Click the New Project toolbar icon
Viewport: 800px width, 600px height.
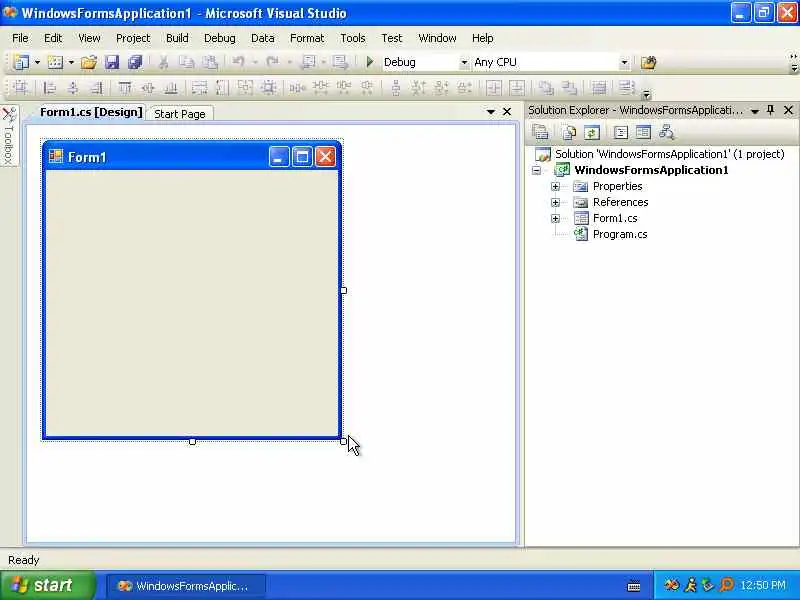tap(21, 62)
